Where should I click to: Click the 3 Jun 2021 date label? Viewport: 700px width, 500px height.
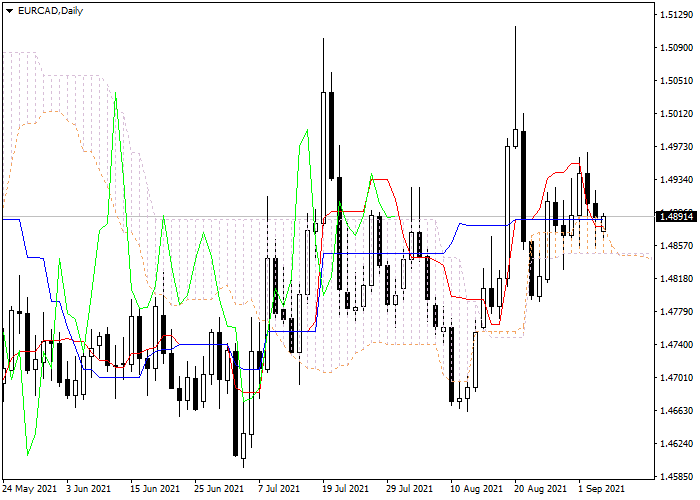[88, 489]
